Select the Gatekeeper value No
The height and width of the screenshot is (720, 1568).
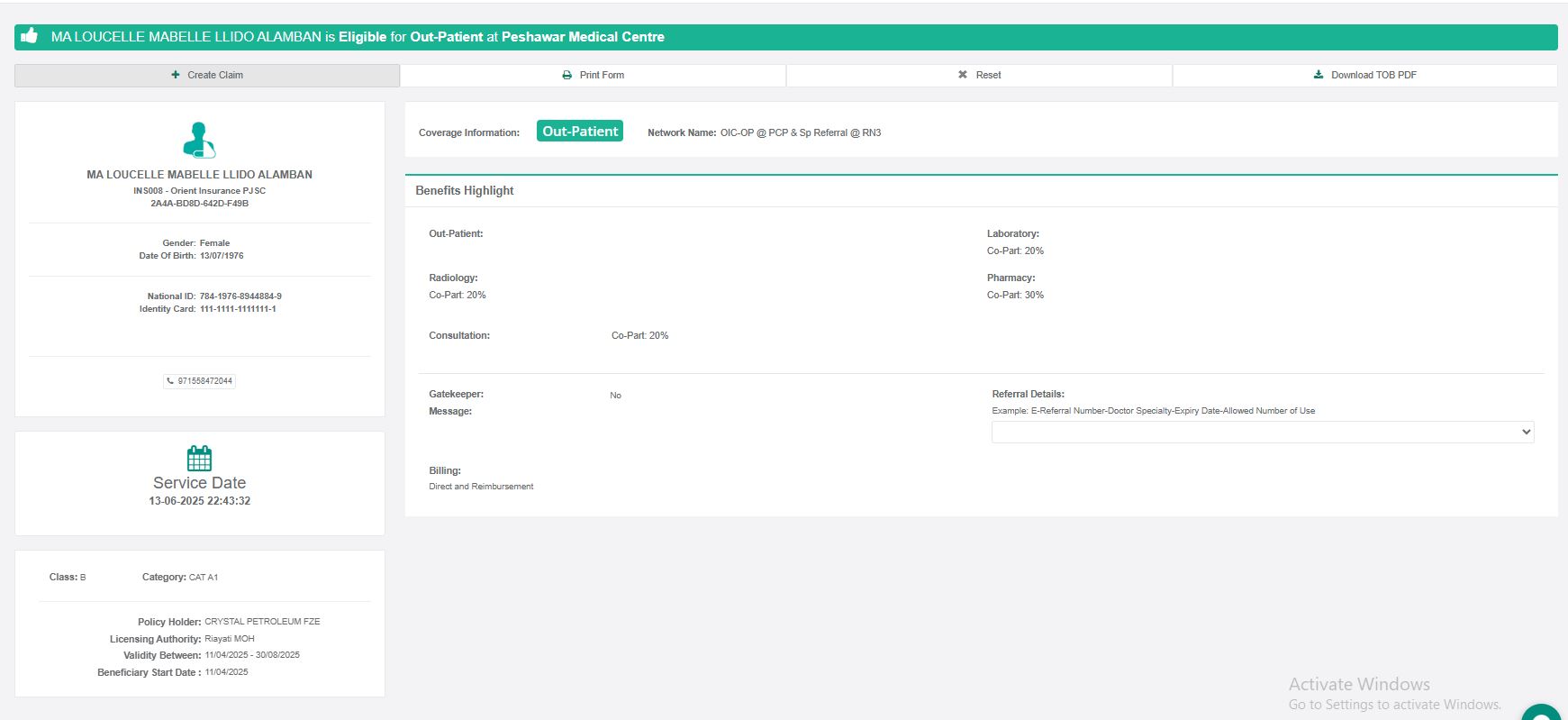click(x=615, y=396)
